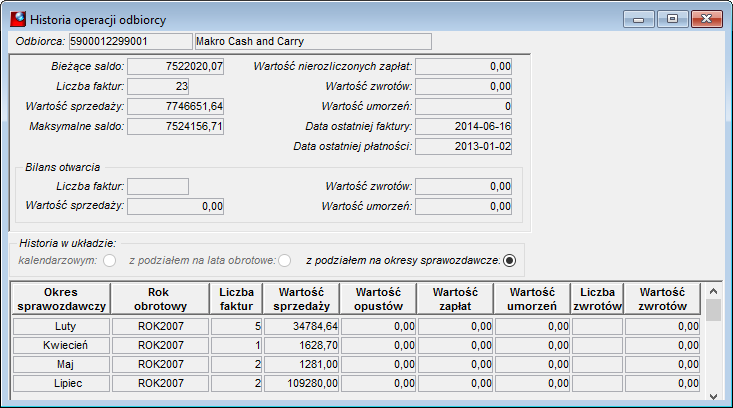Select the Kwiecień period row cell
Image resolution: width=733 pixels, height=408 pixels.
(x=61, y=345)
